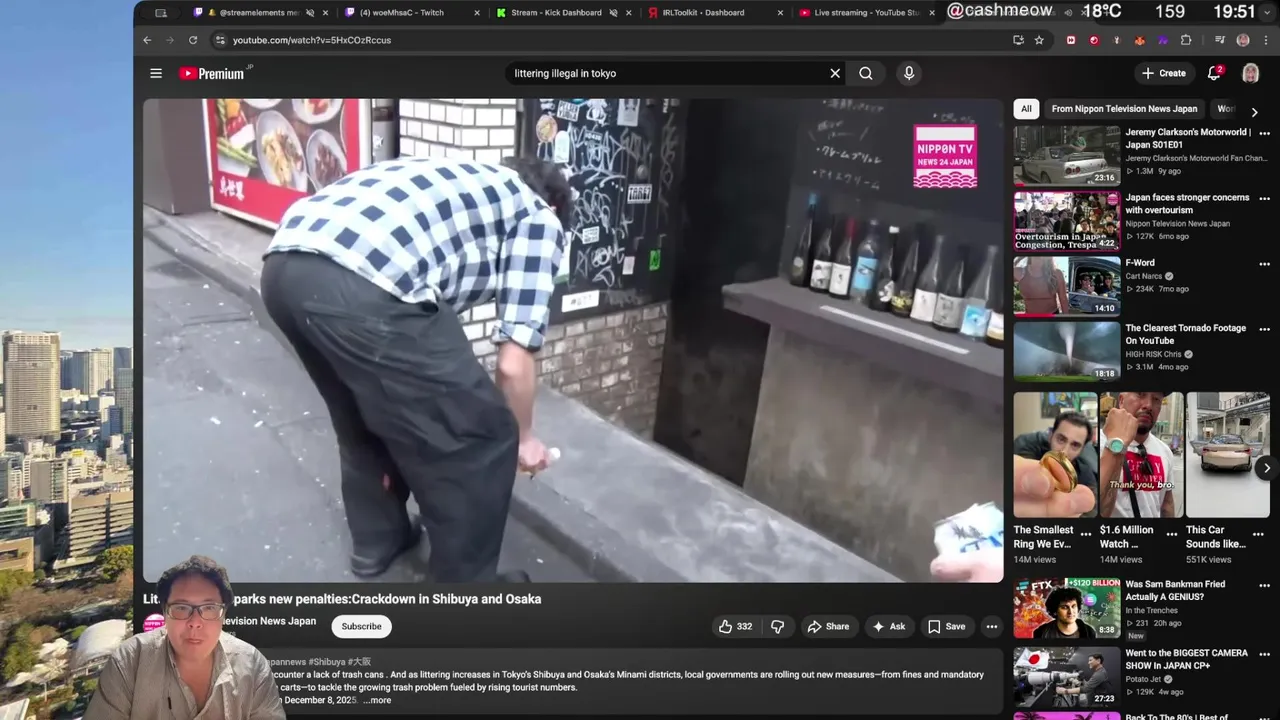Show next shorts with the right chevron

point(1266,468)
